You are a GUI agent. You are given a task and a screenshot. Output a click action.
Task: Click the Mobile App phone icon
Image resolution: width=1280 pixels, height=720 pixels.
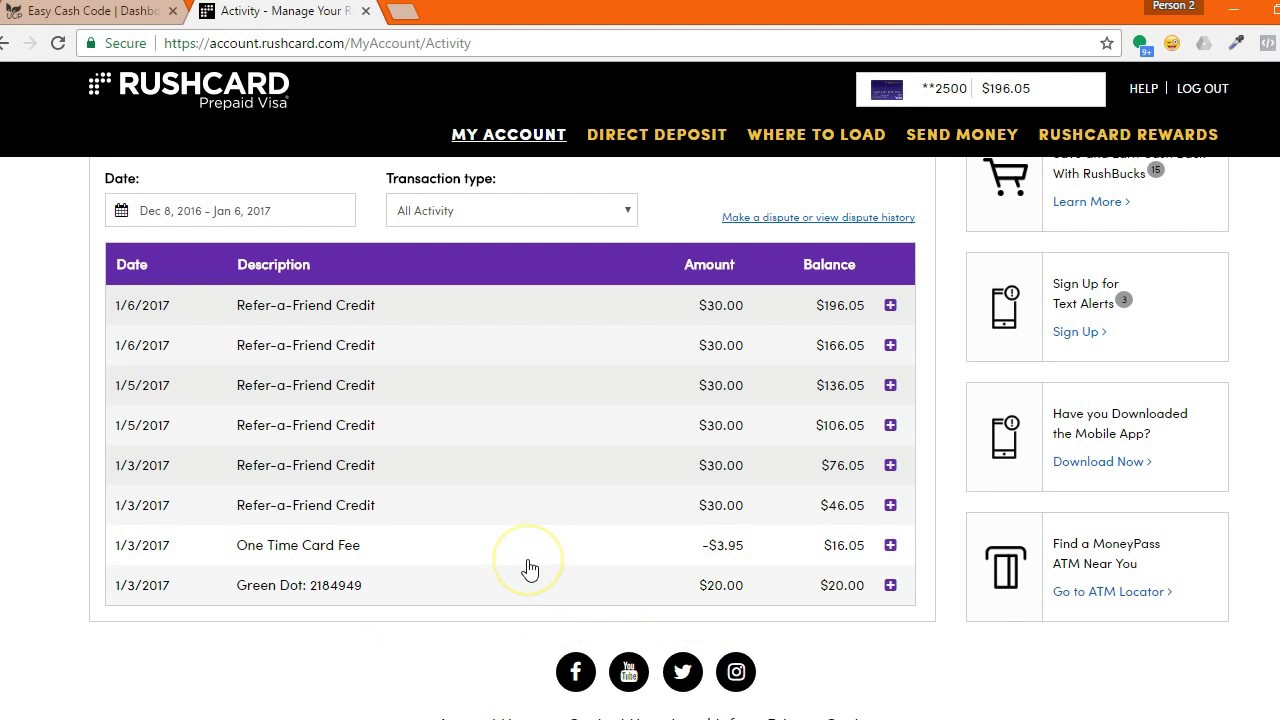(x=1005, y=437)
